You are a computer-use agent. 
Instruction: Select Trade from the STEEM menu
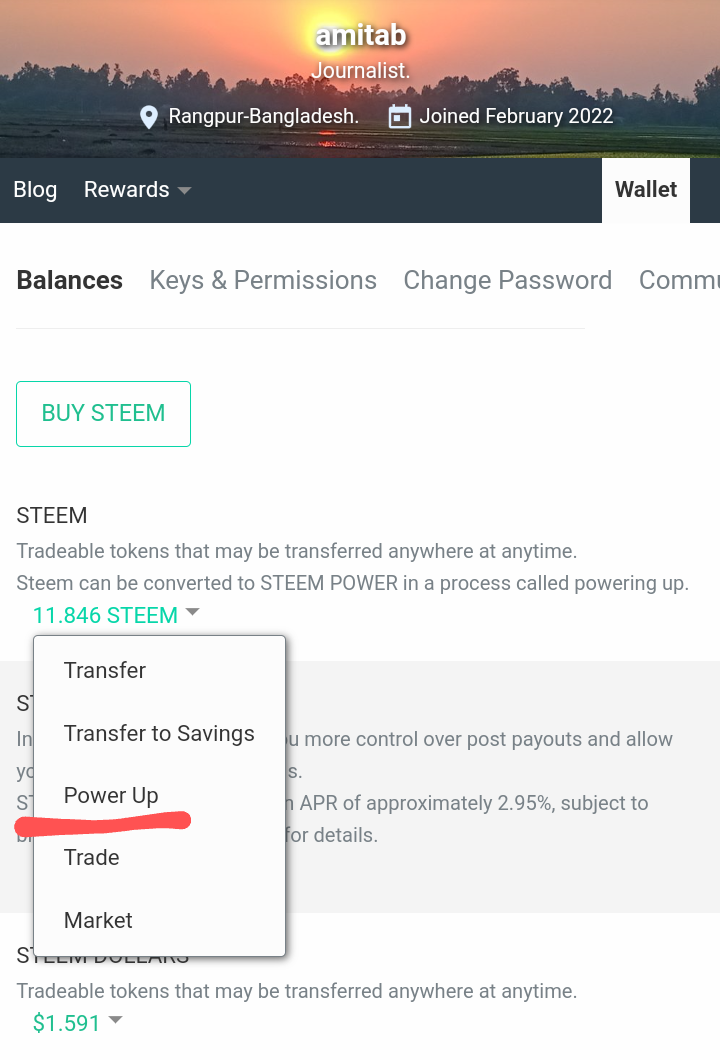92,858
